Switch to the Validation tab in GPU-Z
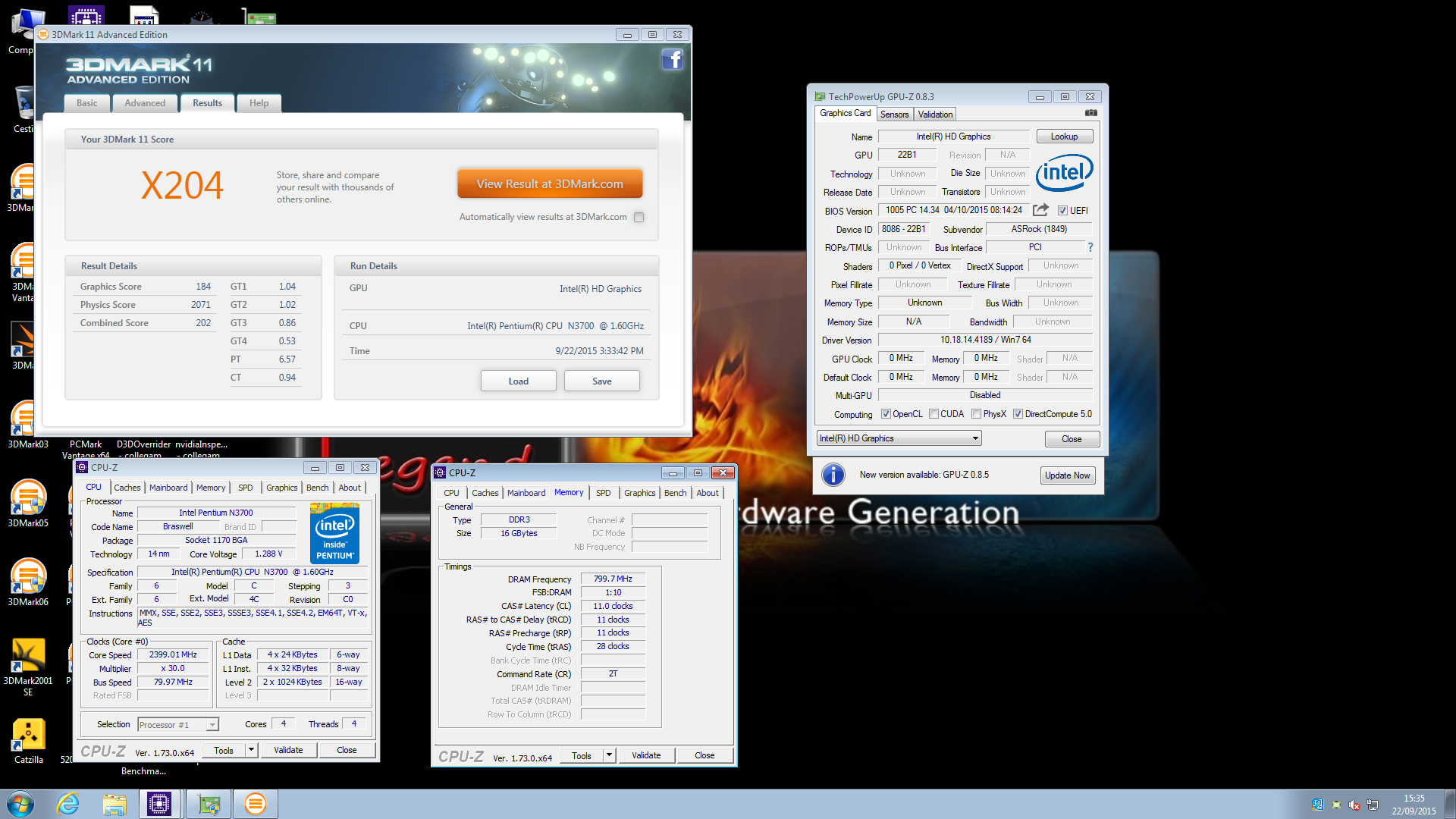 coord(935,115)
